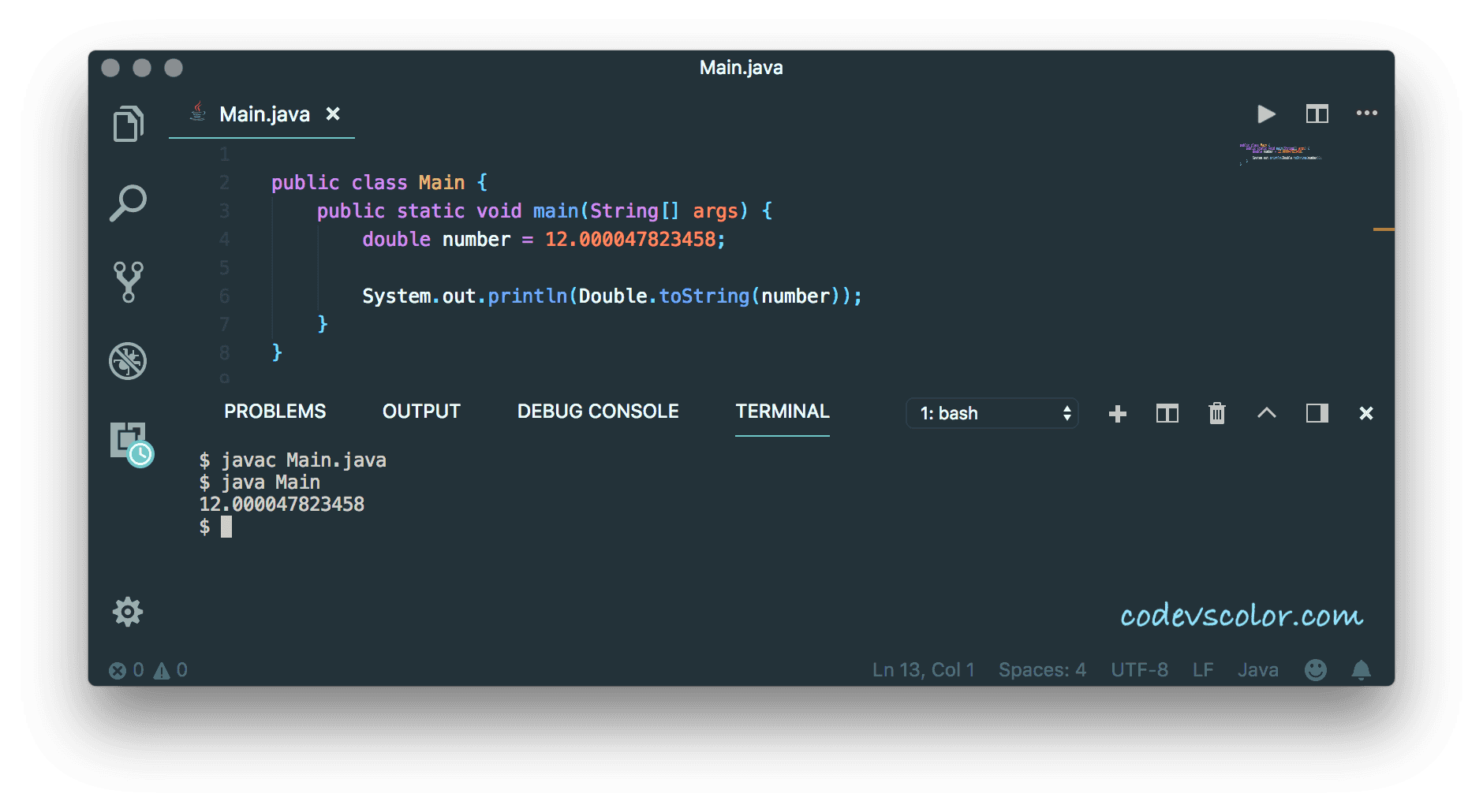Toggle the panel layout position
The height and width of the screenshot is (812, 1483).
tap(1316, 413)
